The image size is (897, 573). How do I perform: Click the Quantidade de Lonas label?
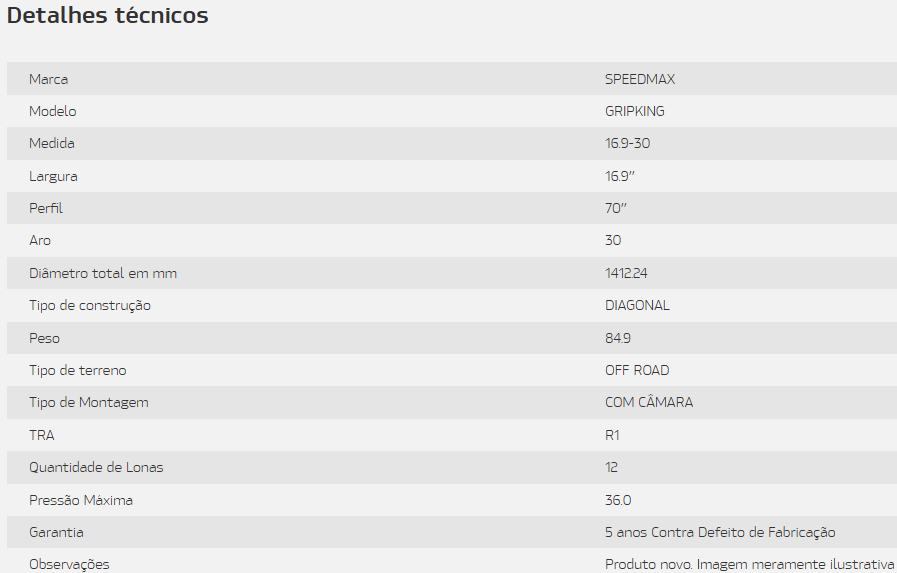point(96,467)
